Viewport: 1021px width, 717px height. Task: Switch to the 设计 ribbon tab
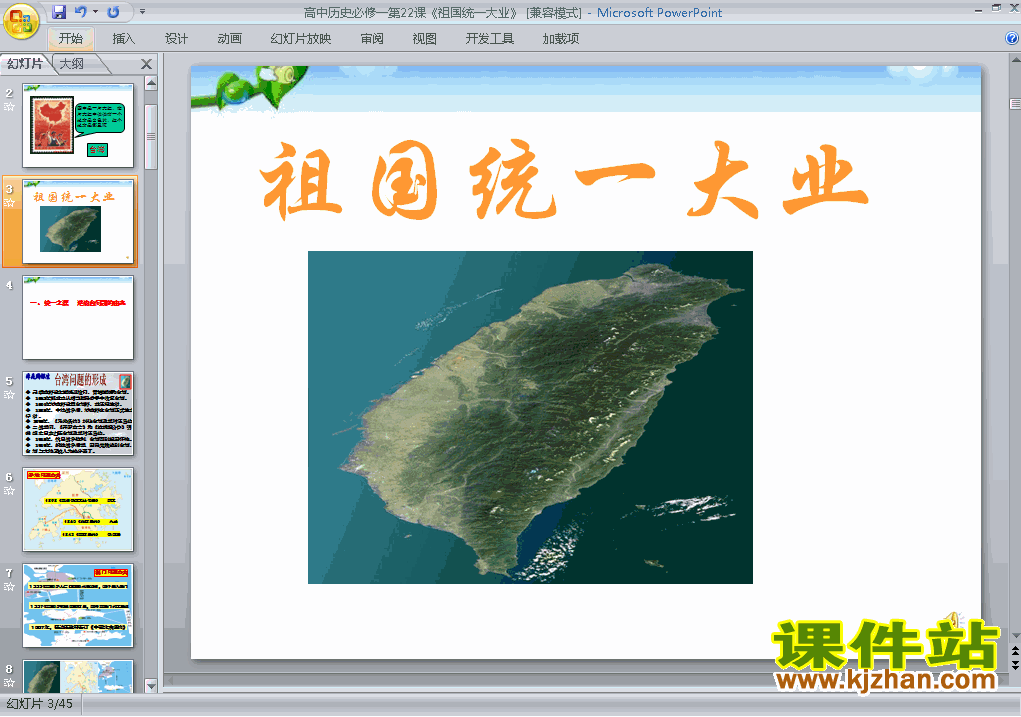tap(176, 38)
